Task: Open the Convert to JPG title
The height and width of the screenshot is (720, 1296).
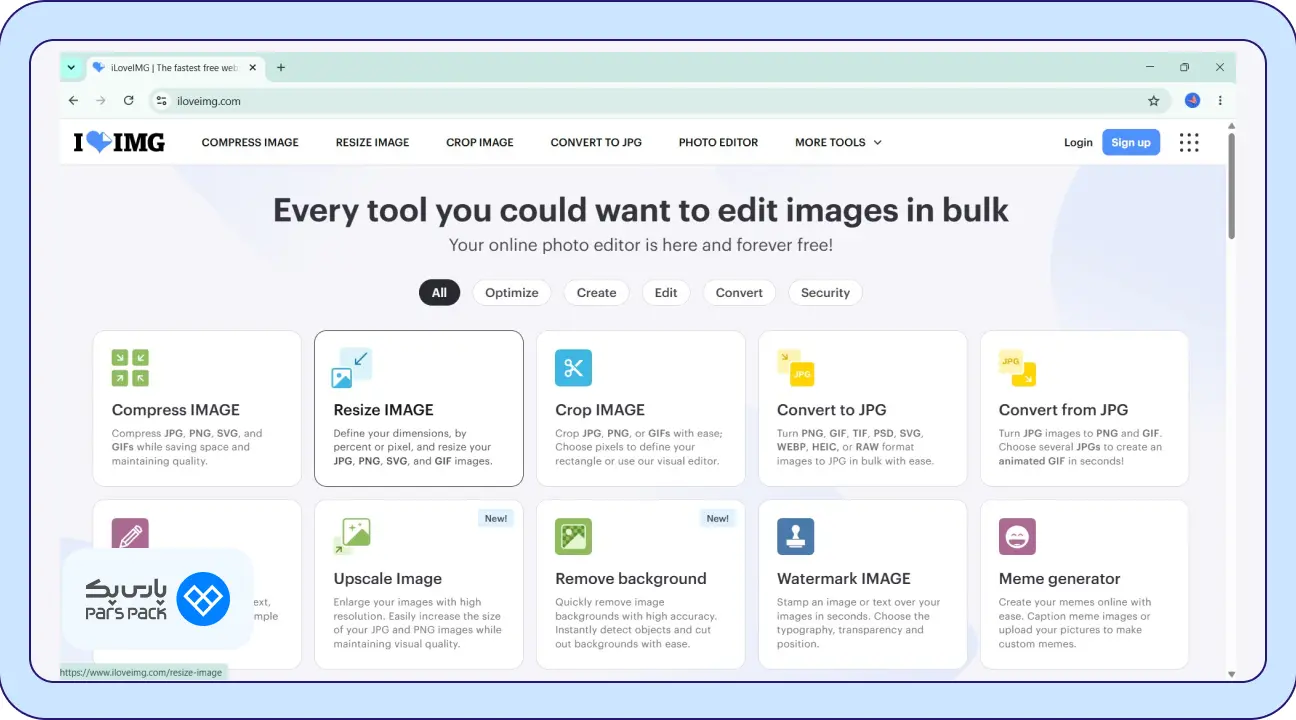Action: point(832,410)
